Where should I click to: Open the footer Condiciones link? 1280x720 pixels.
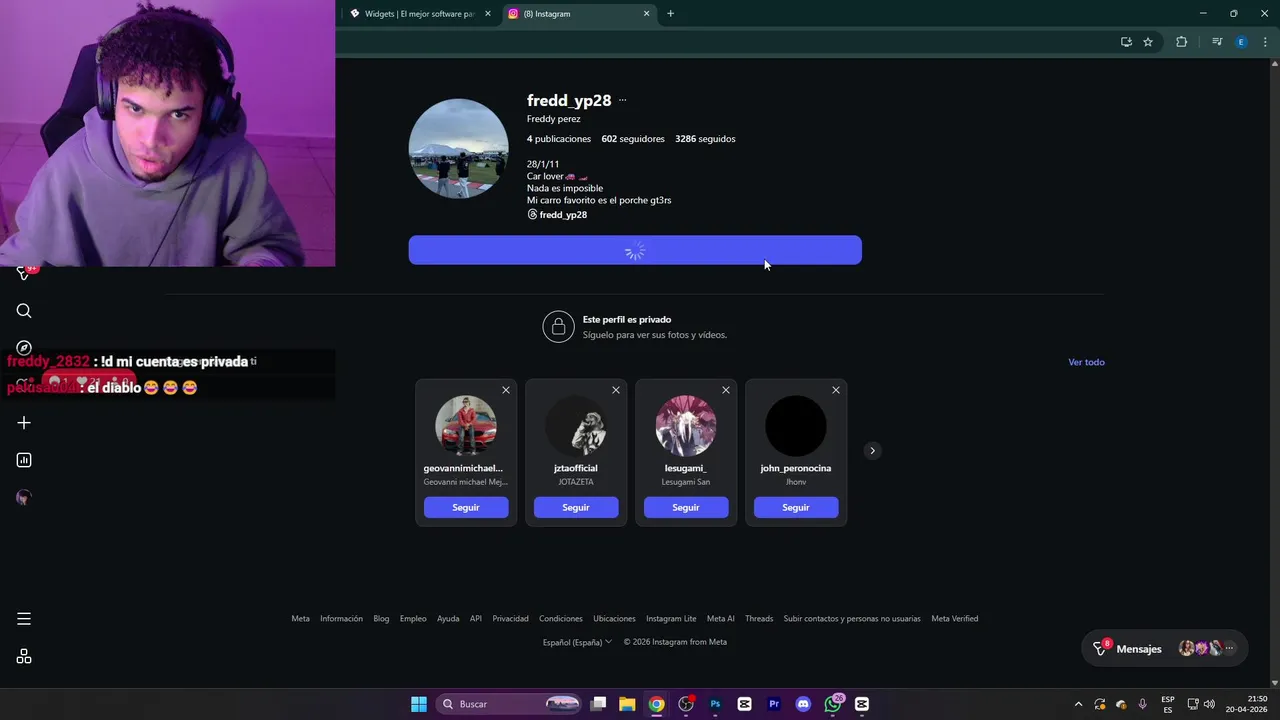pyautogui.click(x=561, y=619)
